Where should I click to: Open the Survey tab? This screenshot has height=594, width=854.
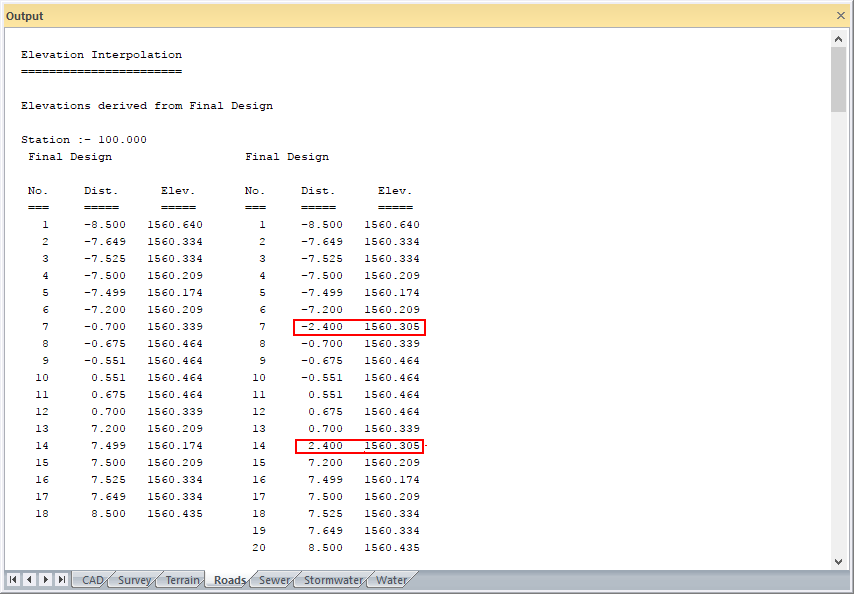(134, 580)
